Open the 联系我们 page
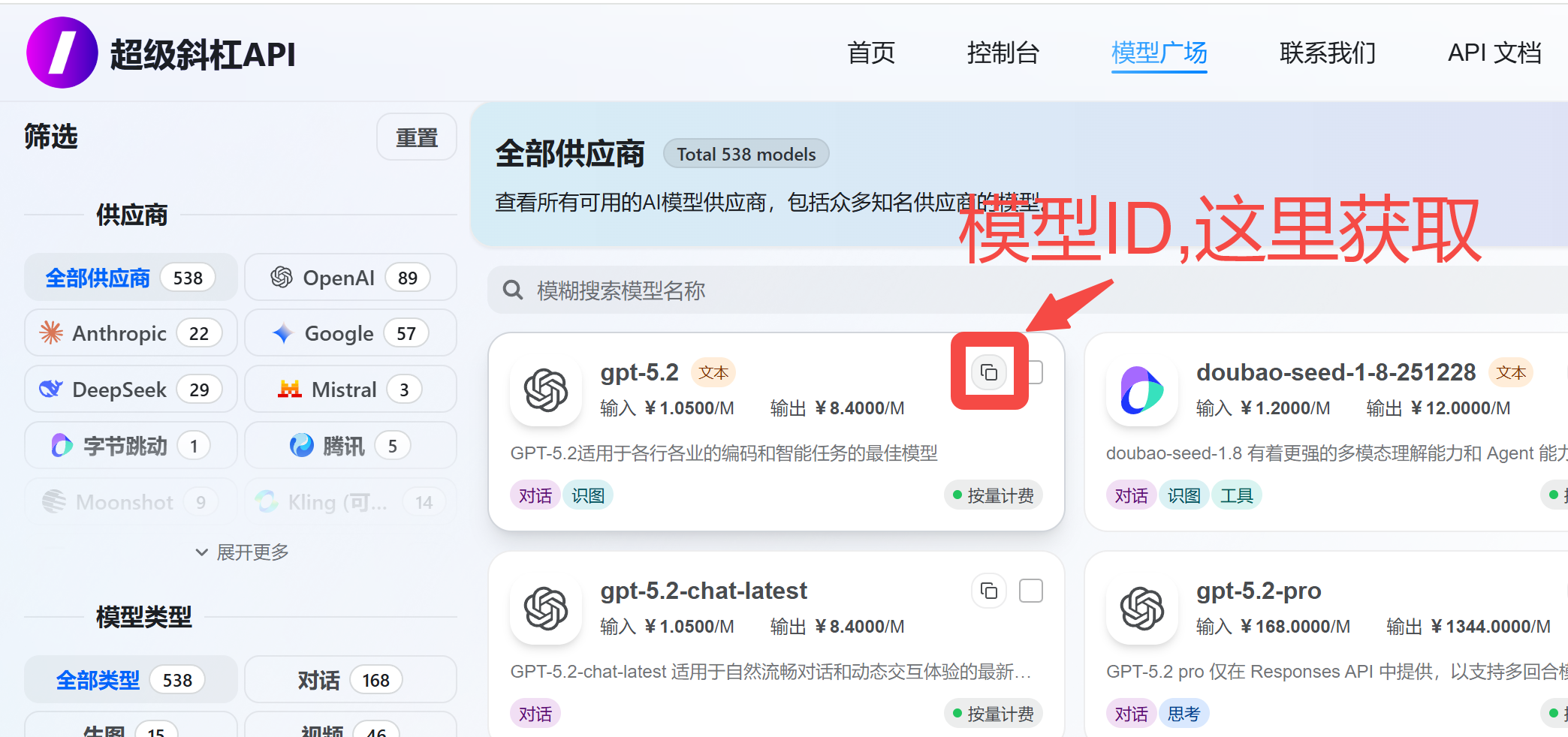Viewport: 1568px width, 737px height. [1326, 53]
